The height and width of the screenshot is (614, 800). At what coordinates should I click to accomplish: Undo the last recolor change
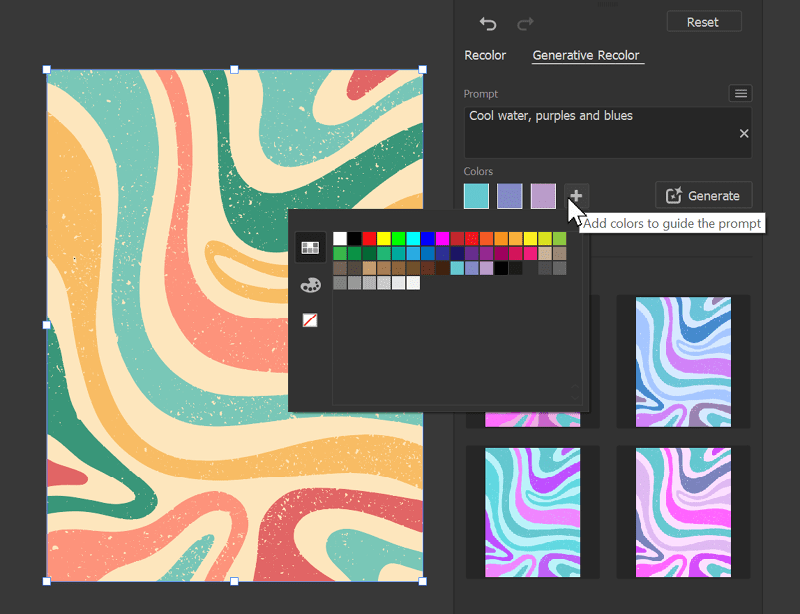click(488, 23)
